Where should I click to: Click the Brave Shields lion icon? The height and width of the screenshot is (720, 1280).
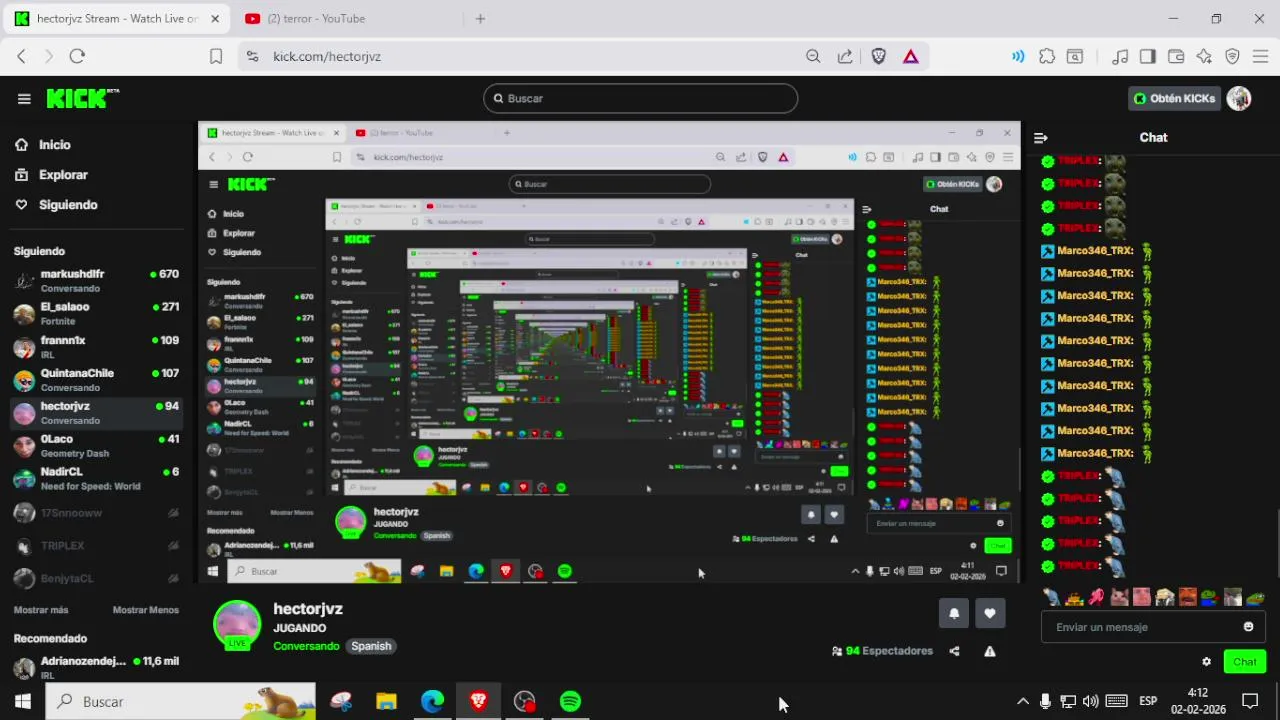coord(879,57)
